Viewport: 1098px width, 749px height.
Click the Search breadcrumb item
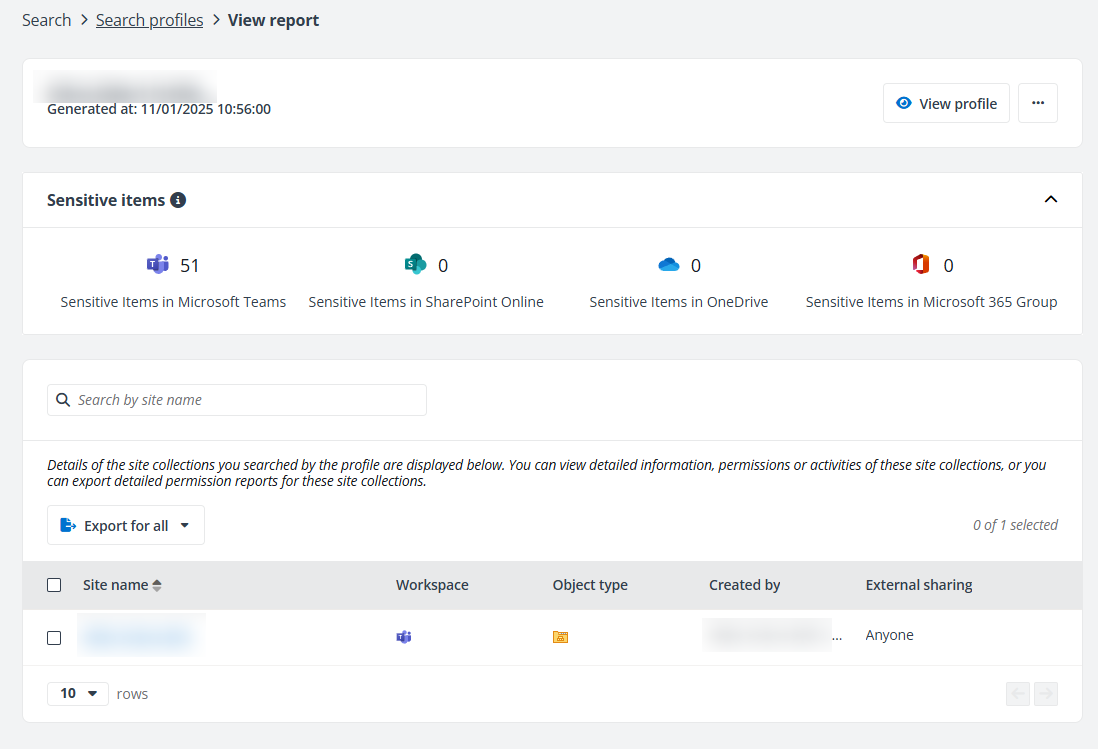tap(46, 20)
